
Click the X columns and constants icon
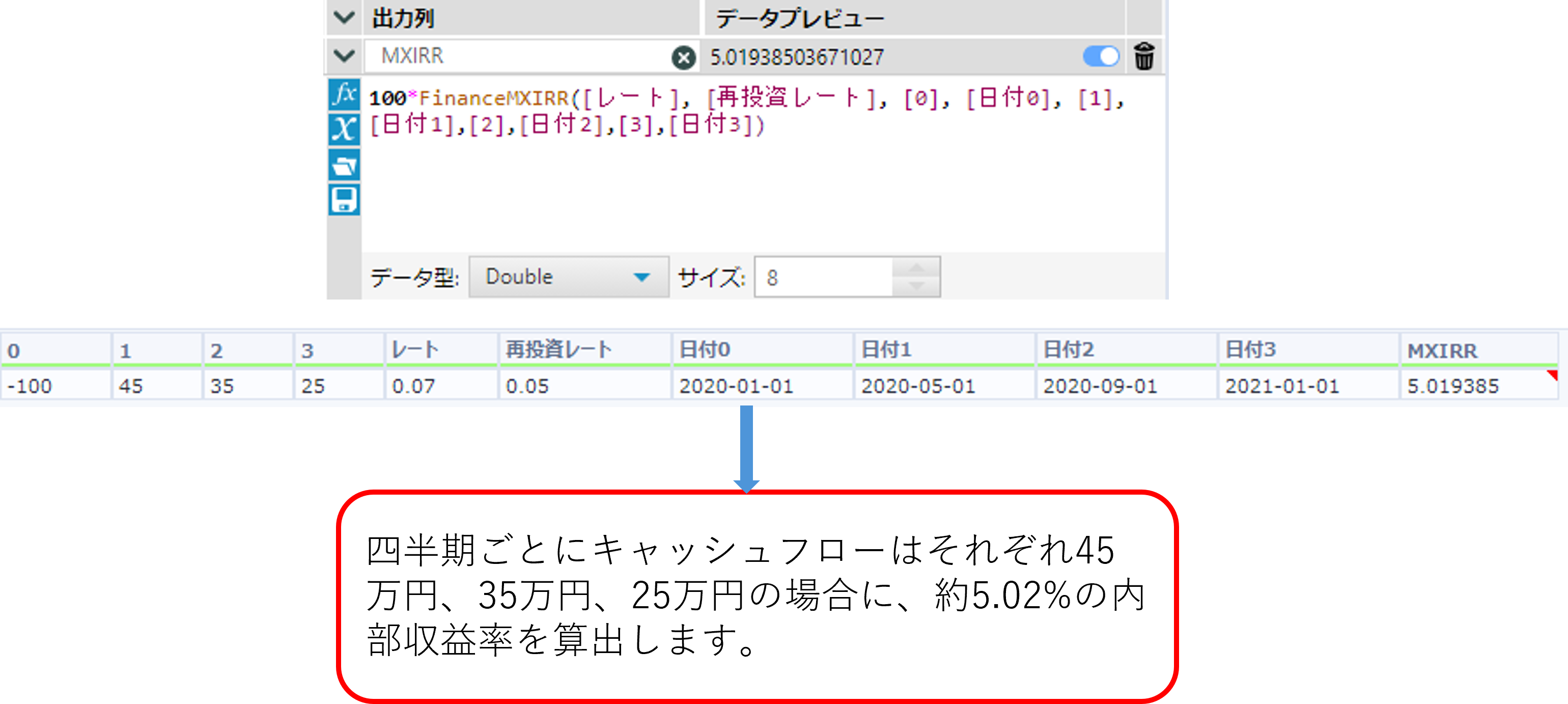[x=344, y=129]
